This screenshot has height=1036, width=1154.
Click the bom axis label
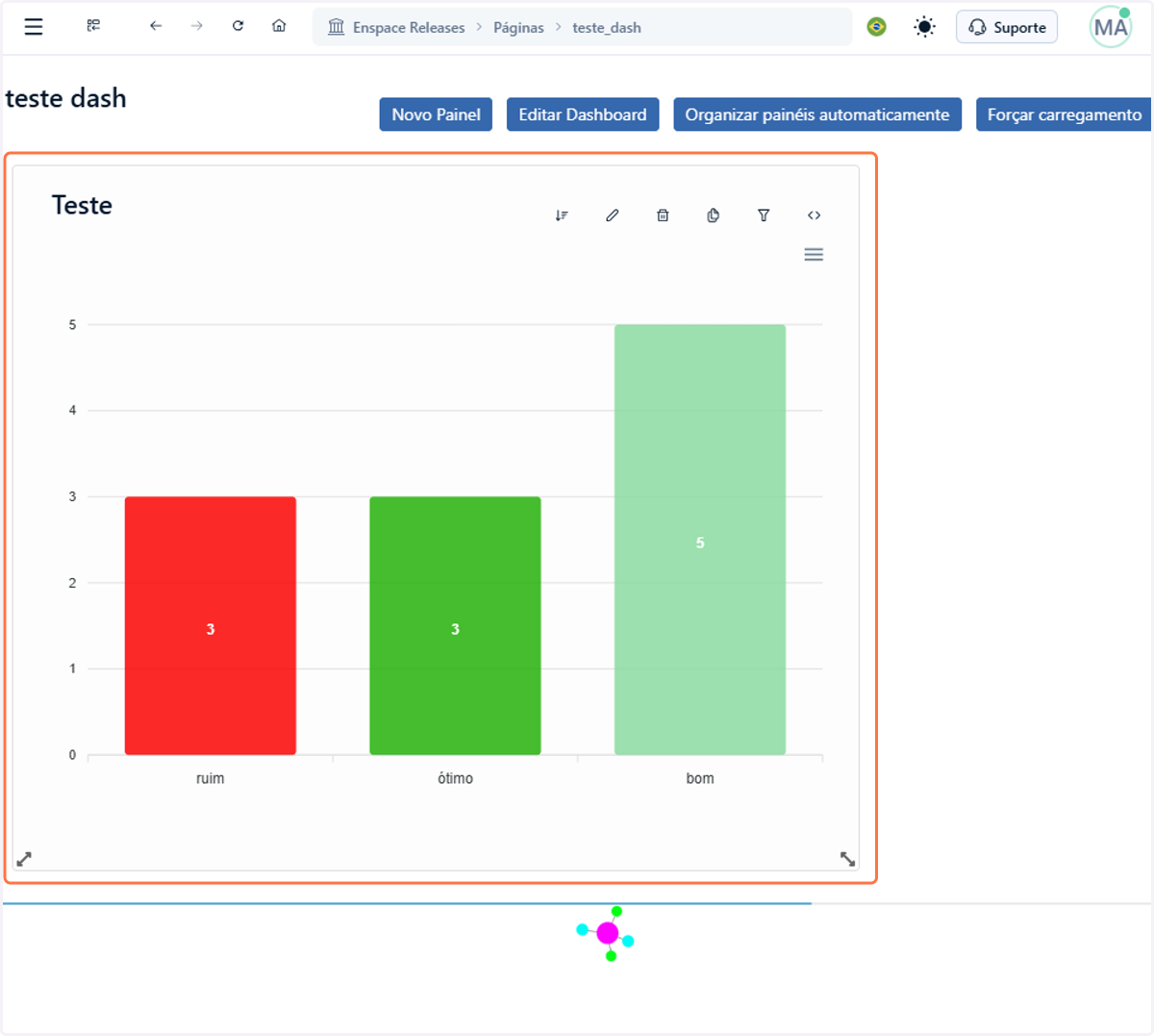[x=700, y=778]
